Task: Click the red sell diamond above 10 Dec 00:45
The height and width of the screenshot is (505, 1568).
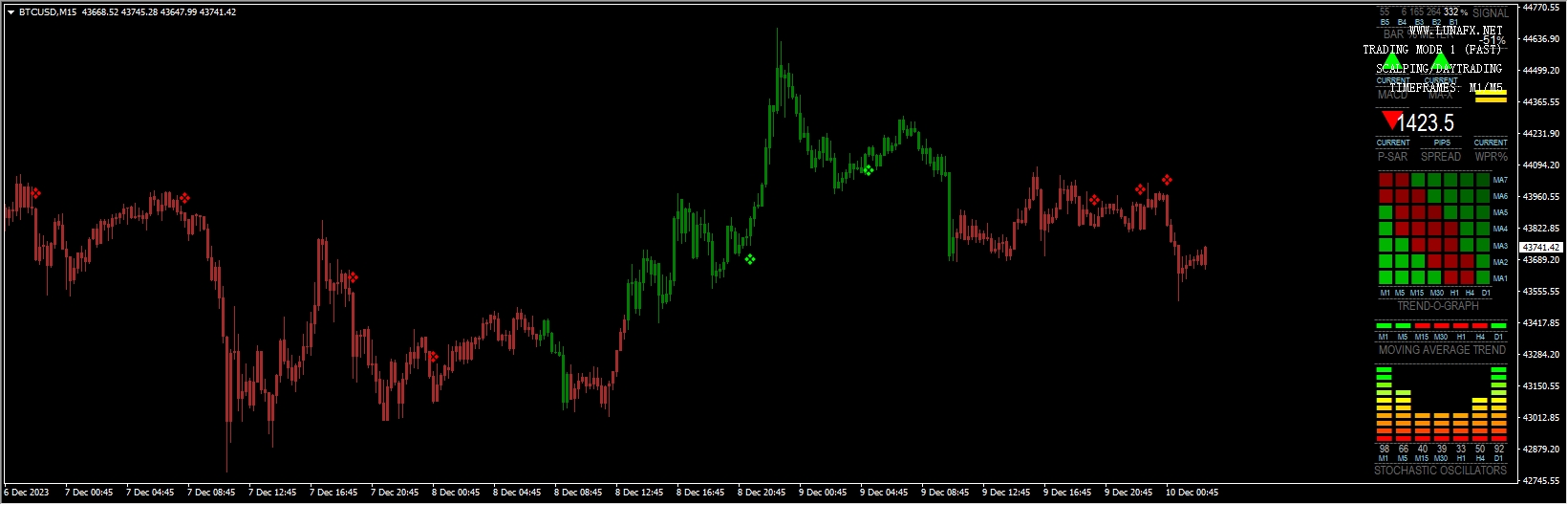Action: coord(1167,180)
